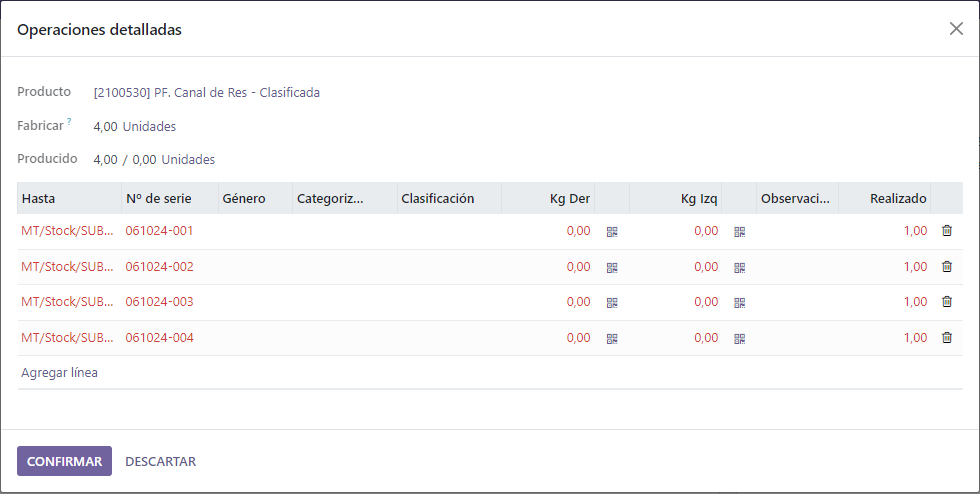The image size is (980, 494).
Task: Sort by the Realizado column header
Action: (x=885, y=198)
